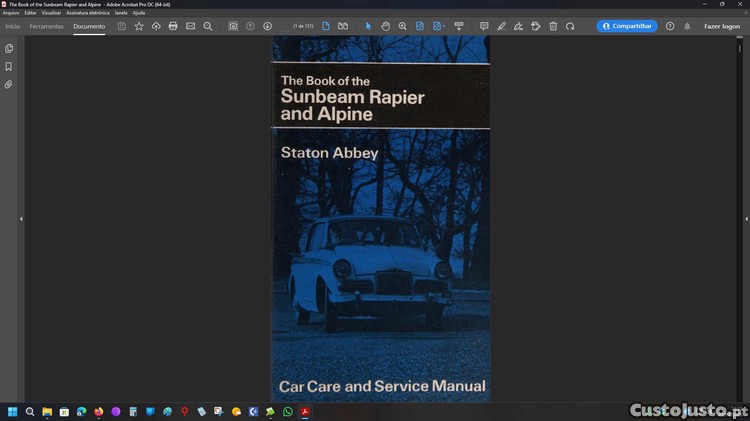This screenshot has height=421, width=750.
Task: Click the trash delete icon
Action: (553, 26)
